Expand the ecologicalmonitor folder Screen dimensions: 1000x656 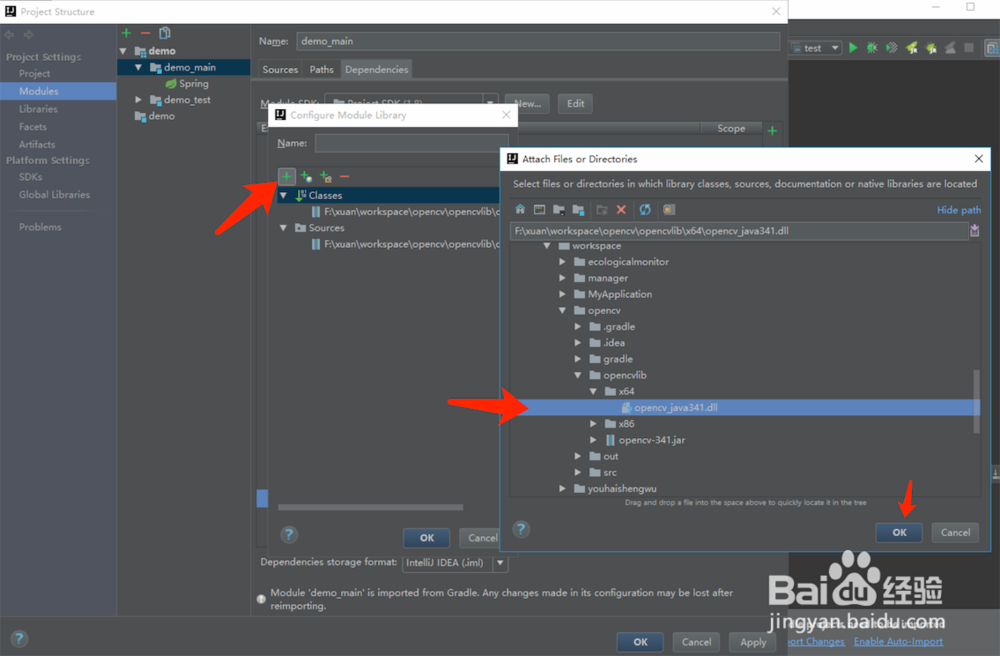562,261
